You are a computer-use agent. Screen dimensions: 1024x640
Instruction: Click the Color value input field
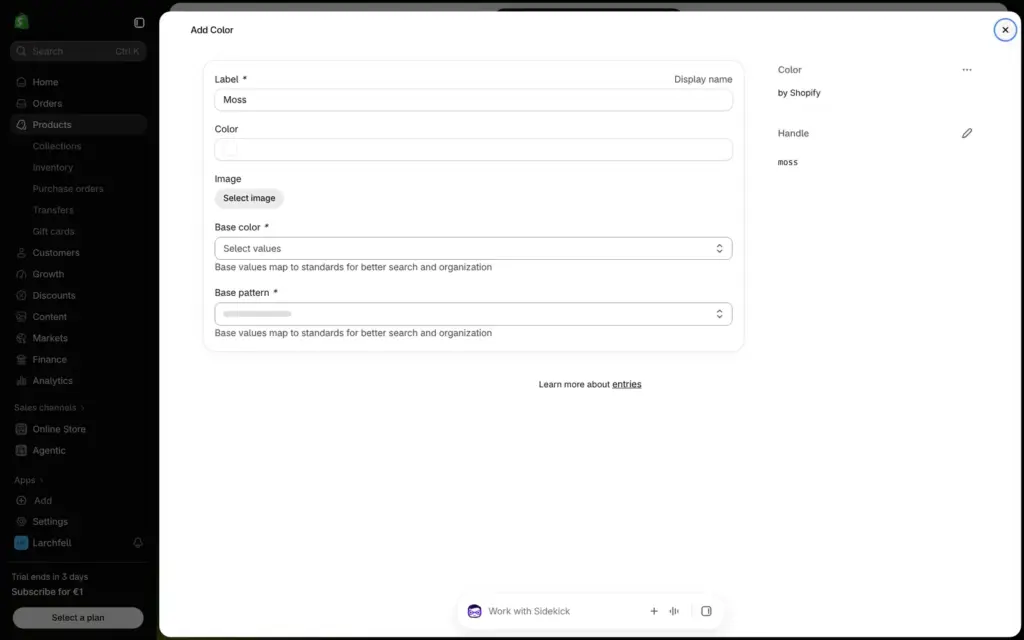[x=473, y=150]
